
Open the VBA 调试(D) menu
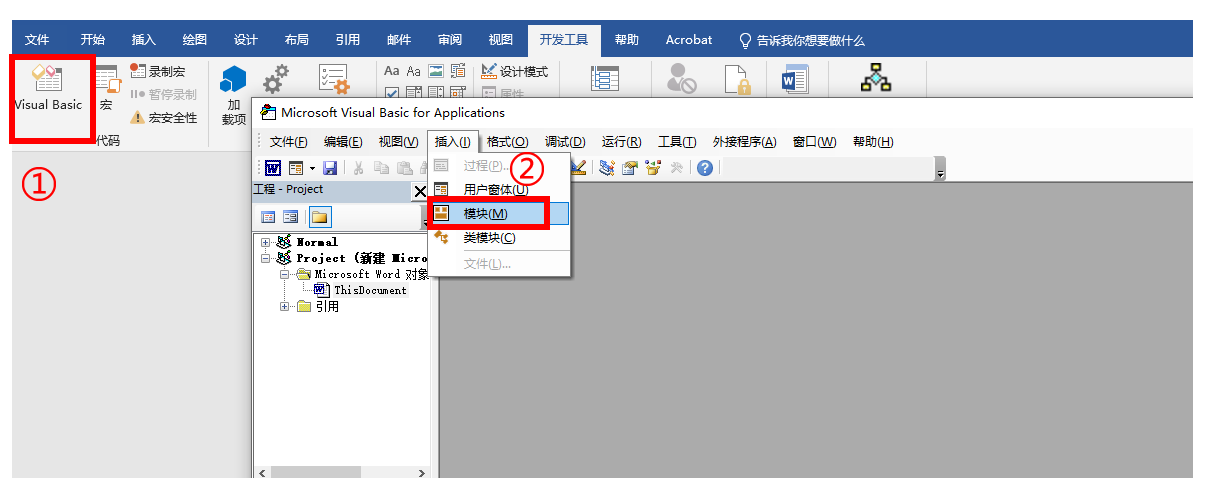(565, 142)
